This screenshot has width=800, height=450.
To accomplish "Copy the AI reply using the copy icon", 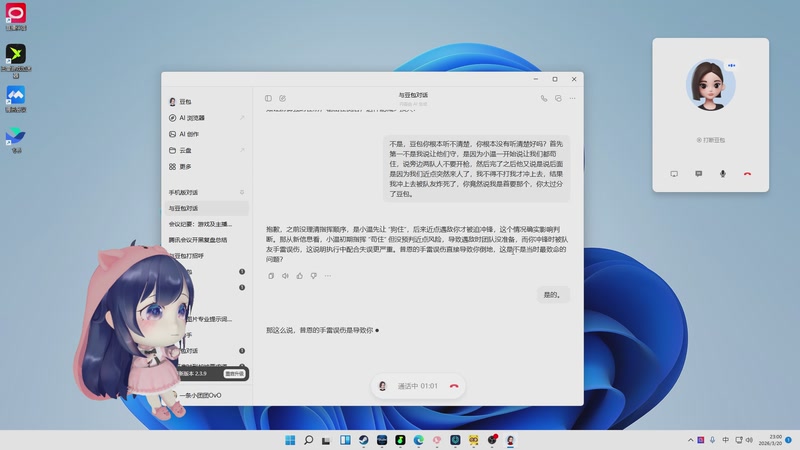I will point(271,276).
